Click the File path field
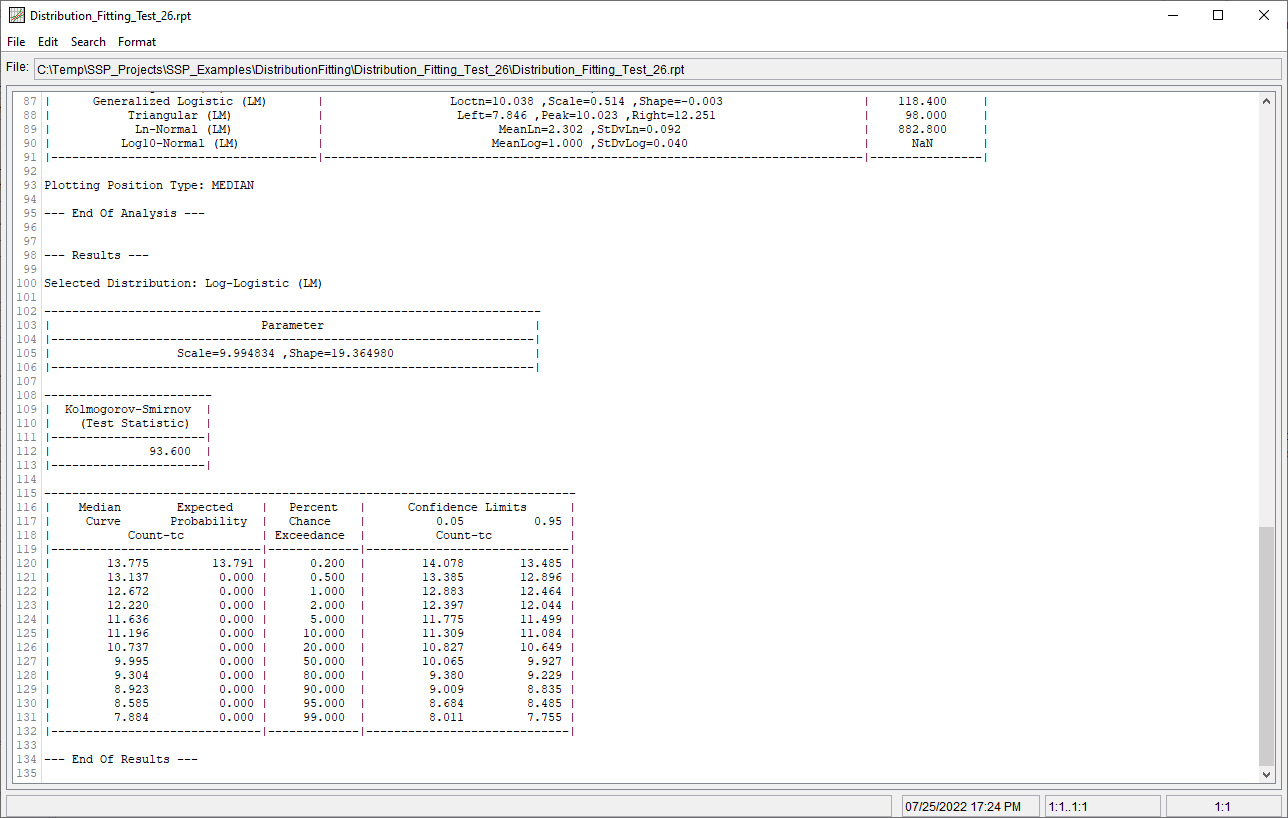Image resolution: width=1288 pixels, height=818 pixels. coord(656,69)
